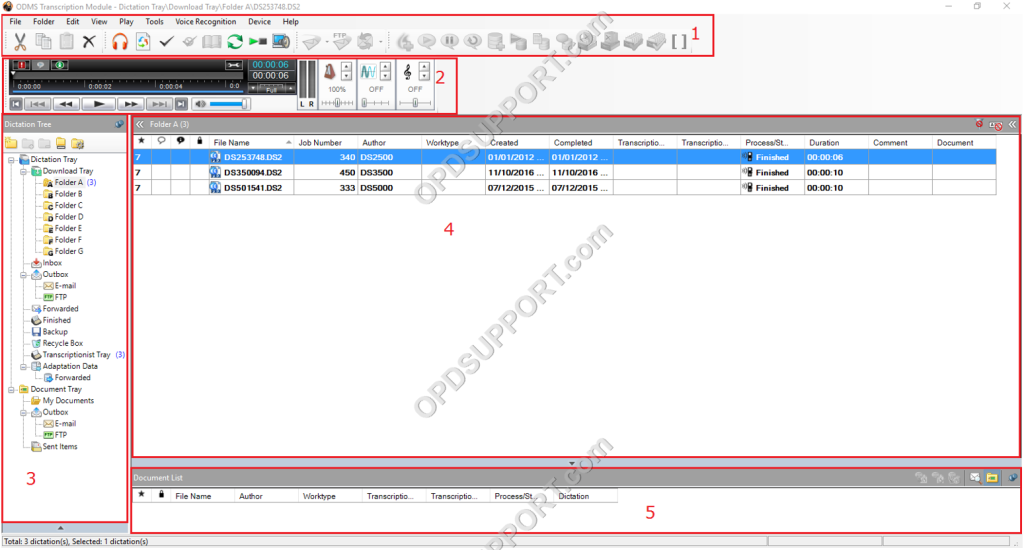Screen dimensions: 1024x550
Task: Collapse the Dictation Tray tree node
Action: tap(12, 159)
